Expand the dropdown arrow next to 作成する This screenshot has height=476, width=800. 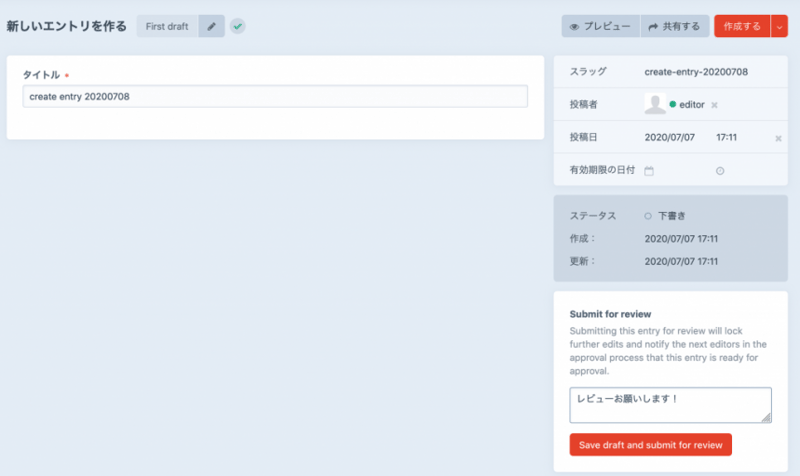coord(780,26)
